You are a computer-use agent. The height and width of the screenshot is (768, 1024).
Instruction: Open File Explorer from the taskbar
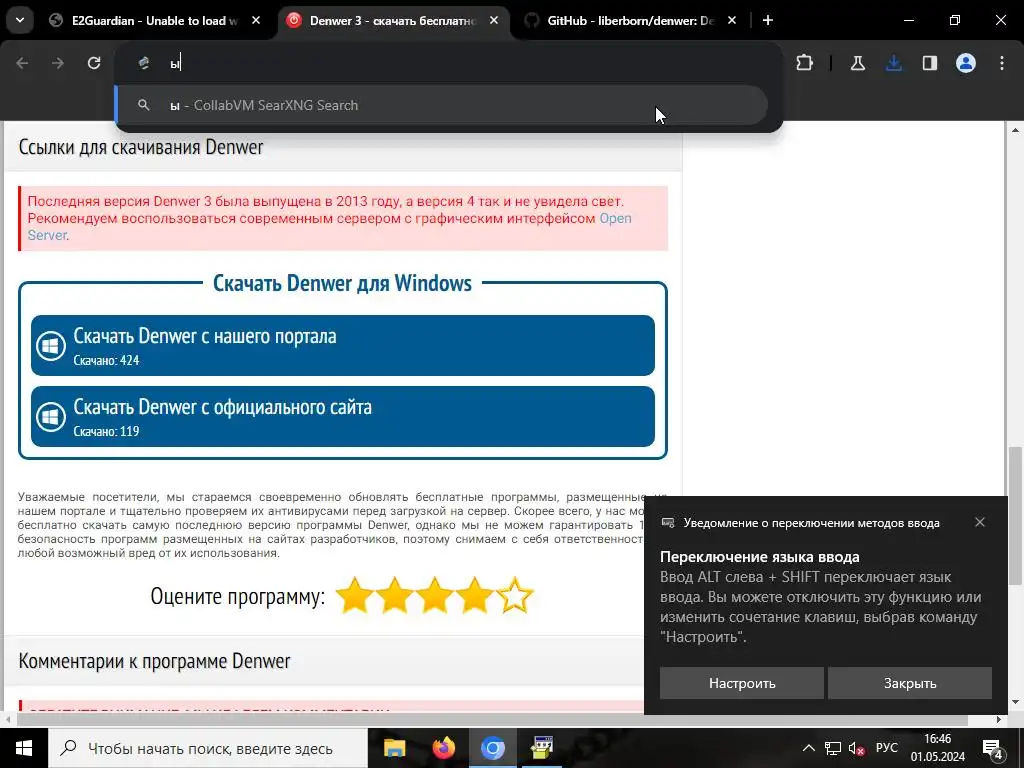[394, 748]
